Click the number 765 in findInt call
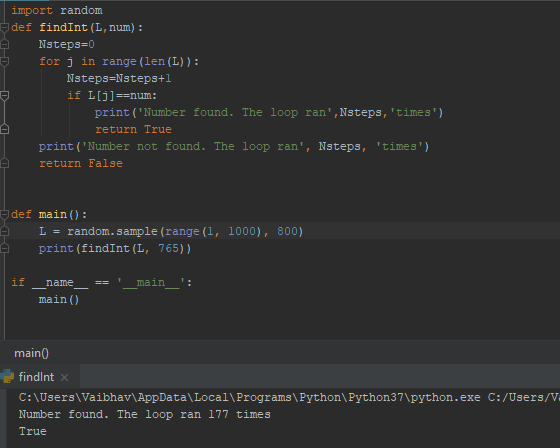The height and width of the screenshot is (448, 560). pyautogui.click(x=168, y=248)
